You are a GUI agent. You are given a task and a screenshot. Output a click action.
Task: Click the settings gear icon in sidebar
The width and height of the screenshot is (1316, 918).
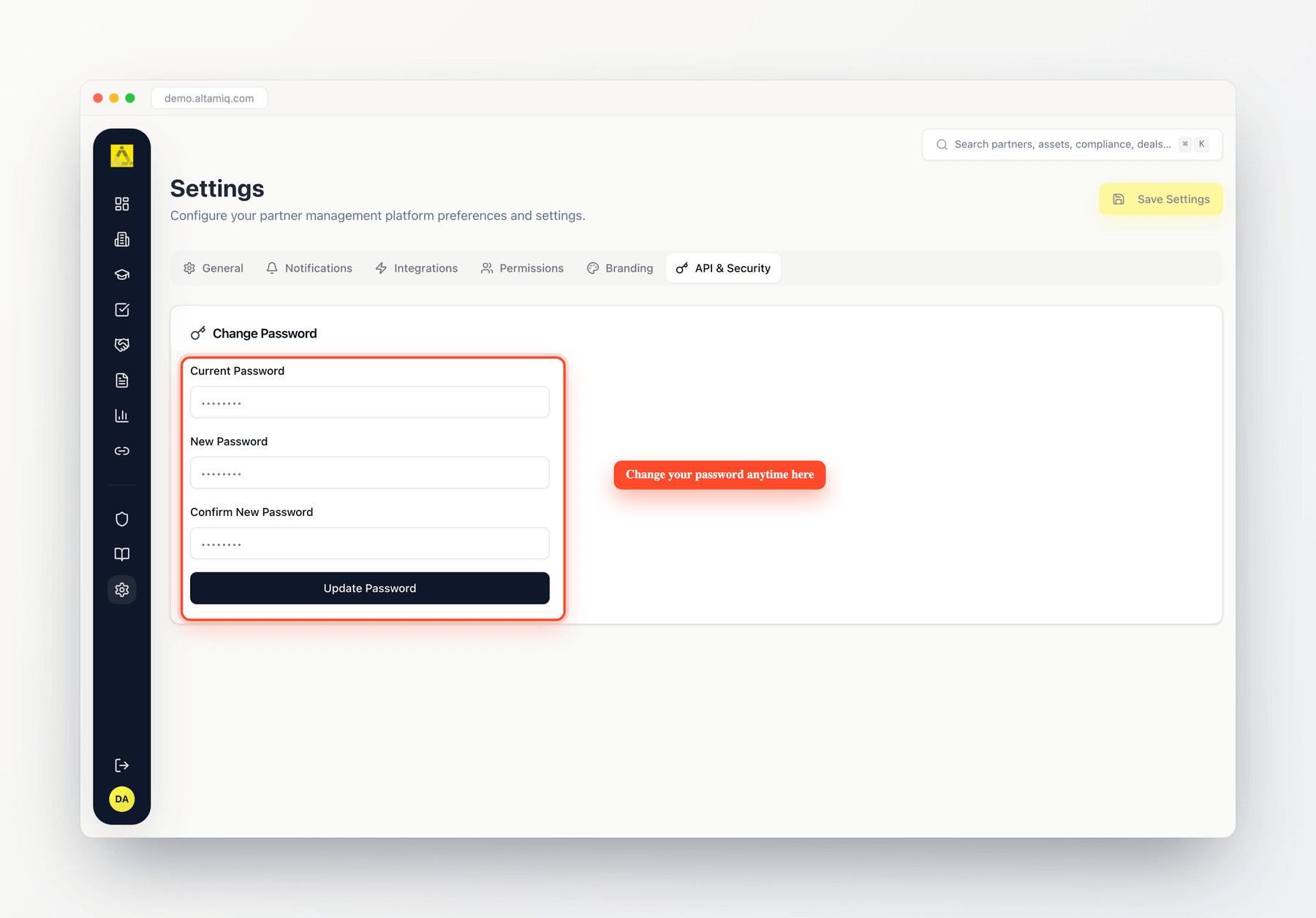[x=122, y=590]
